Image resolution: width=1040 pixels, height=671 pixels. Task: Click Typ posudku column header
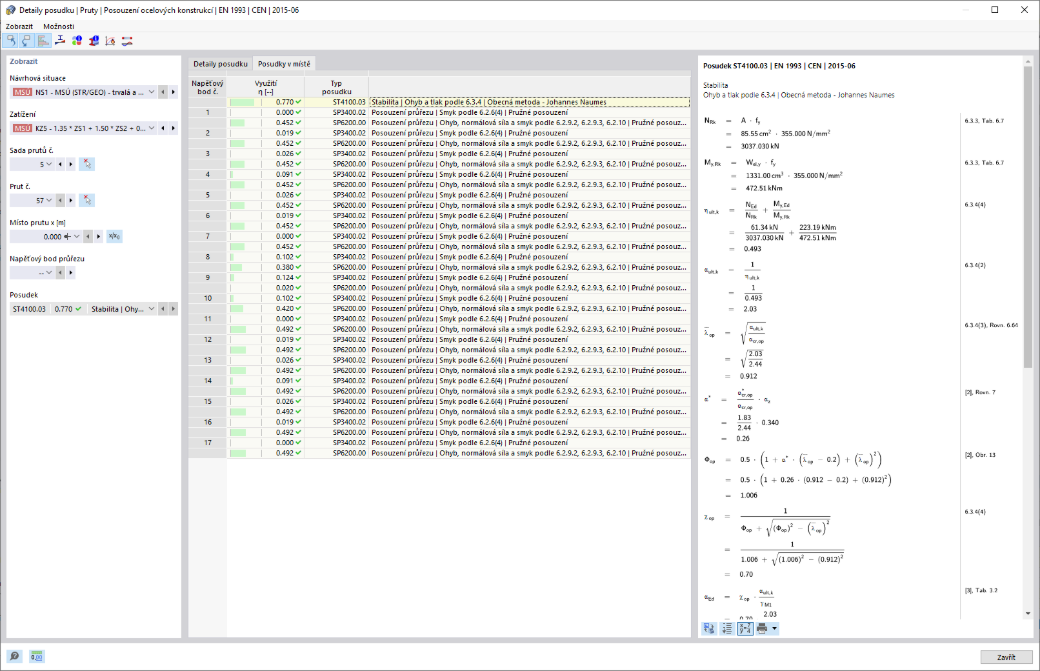click(336, 88)
